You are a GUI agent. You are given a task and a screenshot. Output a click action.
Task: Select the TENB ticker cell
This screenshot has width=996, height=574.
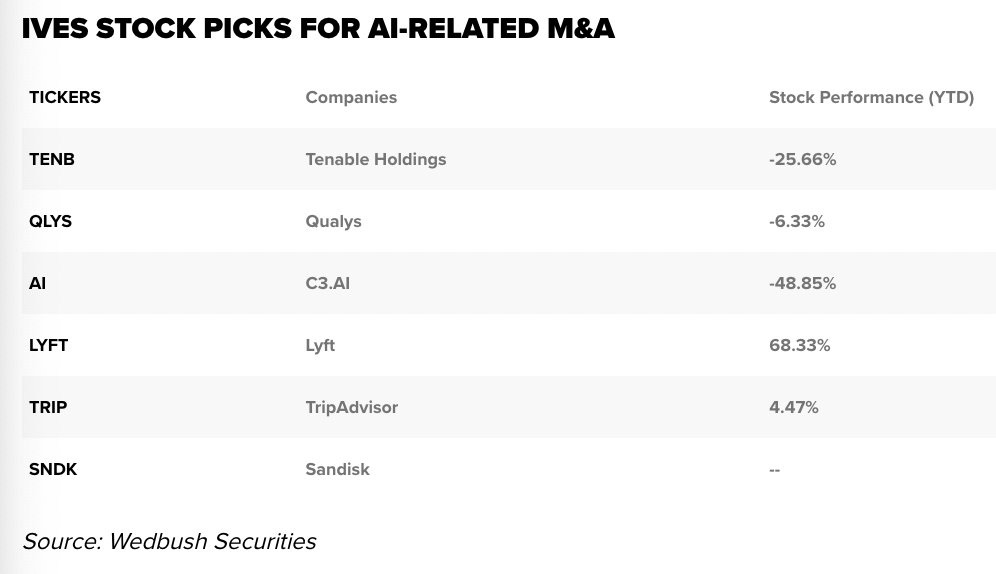click(x=52, y=159)
